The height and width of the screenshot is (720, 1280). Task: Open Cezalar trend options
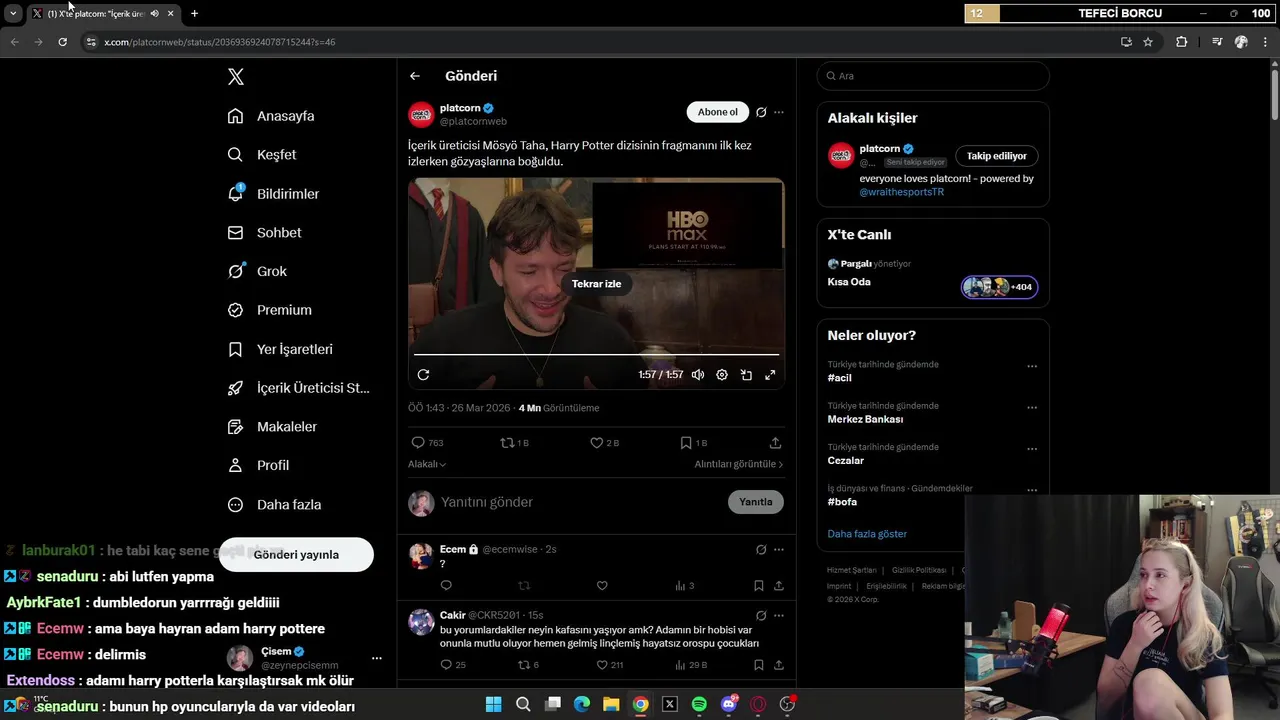(x=1032, y=449)
